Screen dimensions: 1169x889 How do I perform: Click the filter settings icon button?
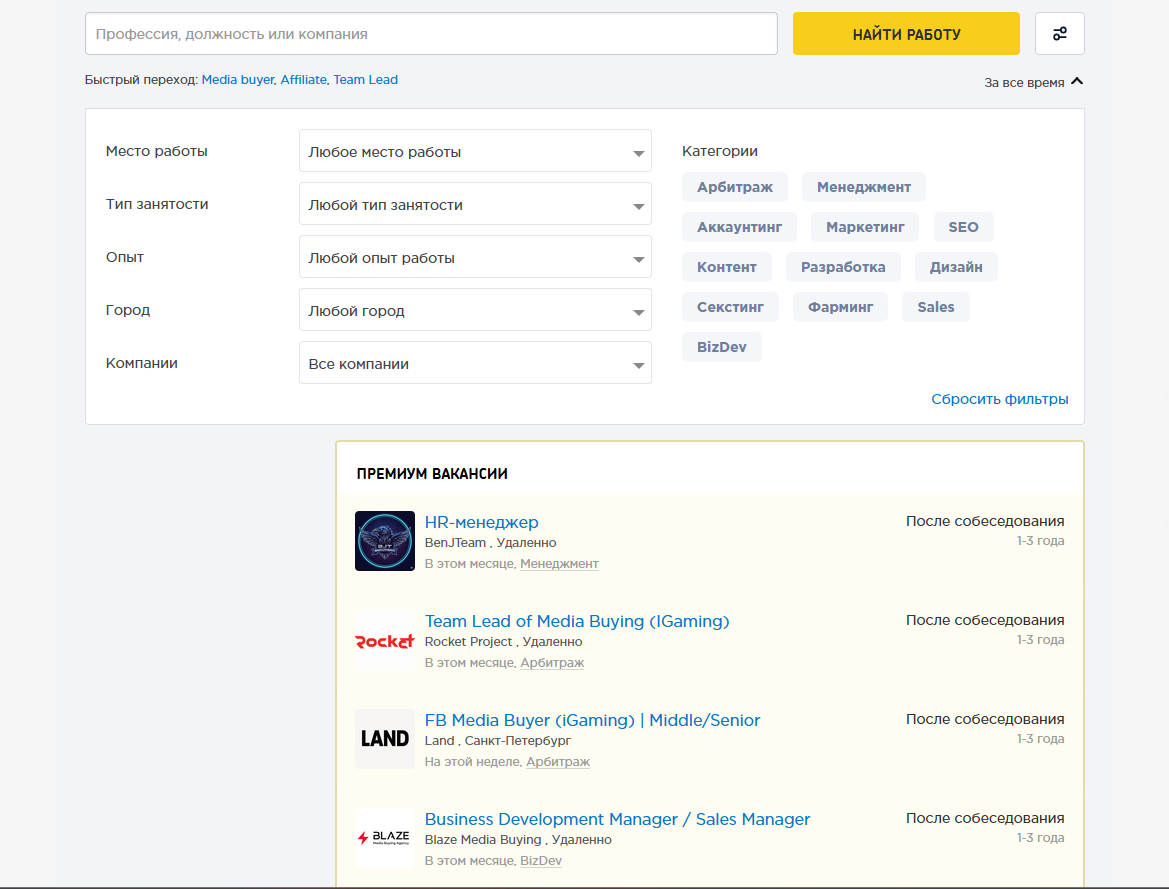click(1059, 34)
